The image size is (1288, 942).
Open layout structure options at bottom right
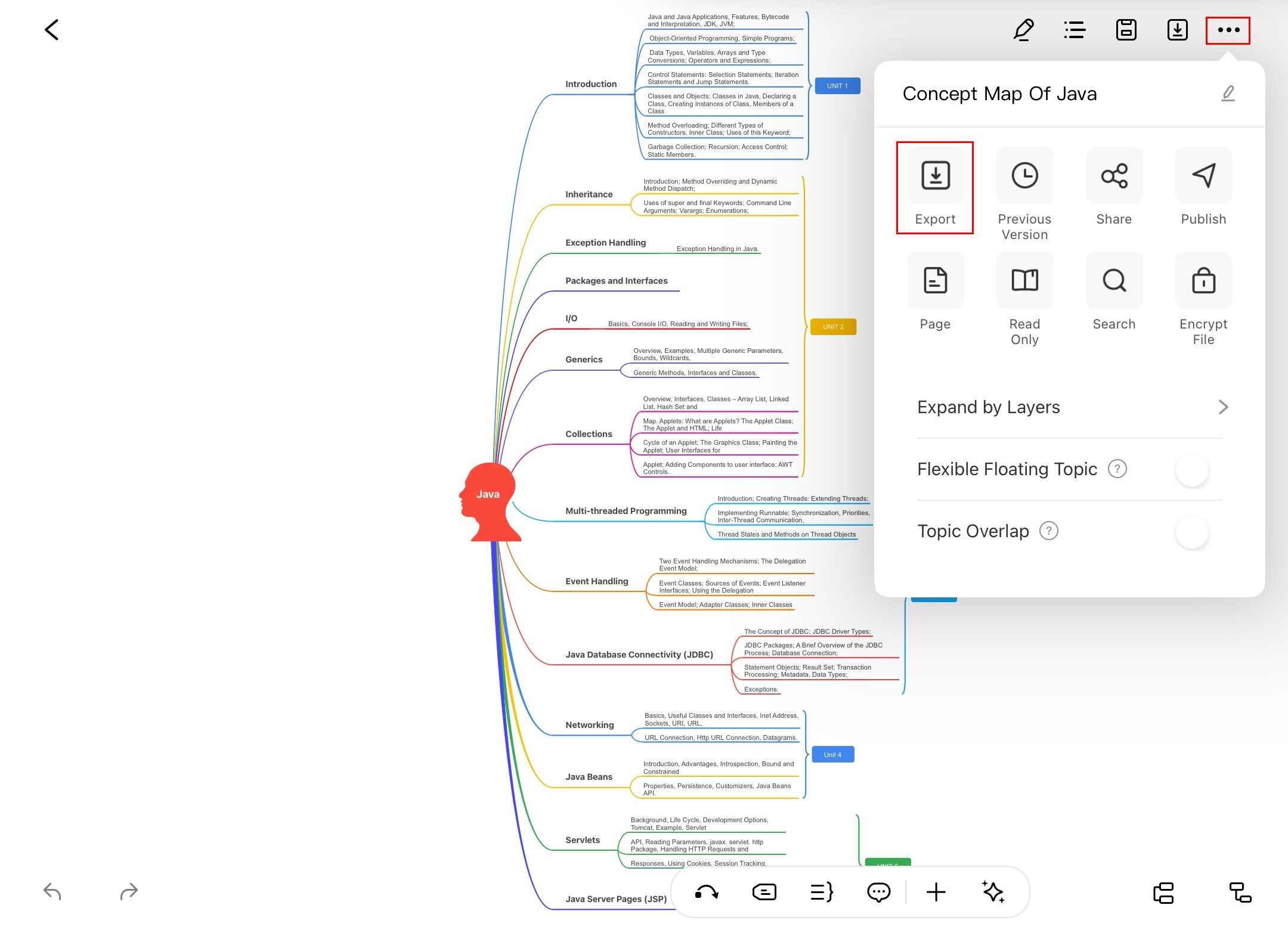[1163, 893]
